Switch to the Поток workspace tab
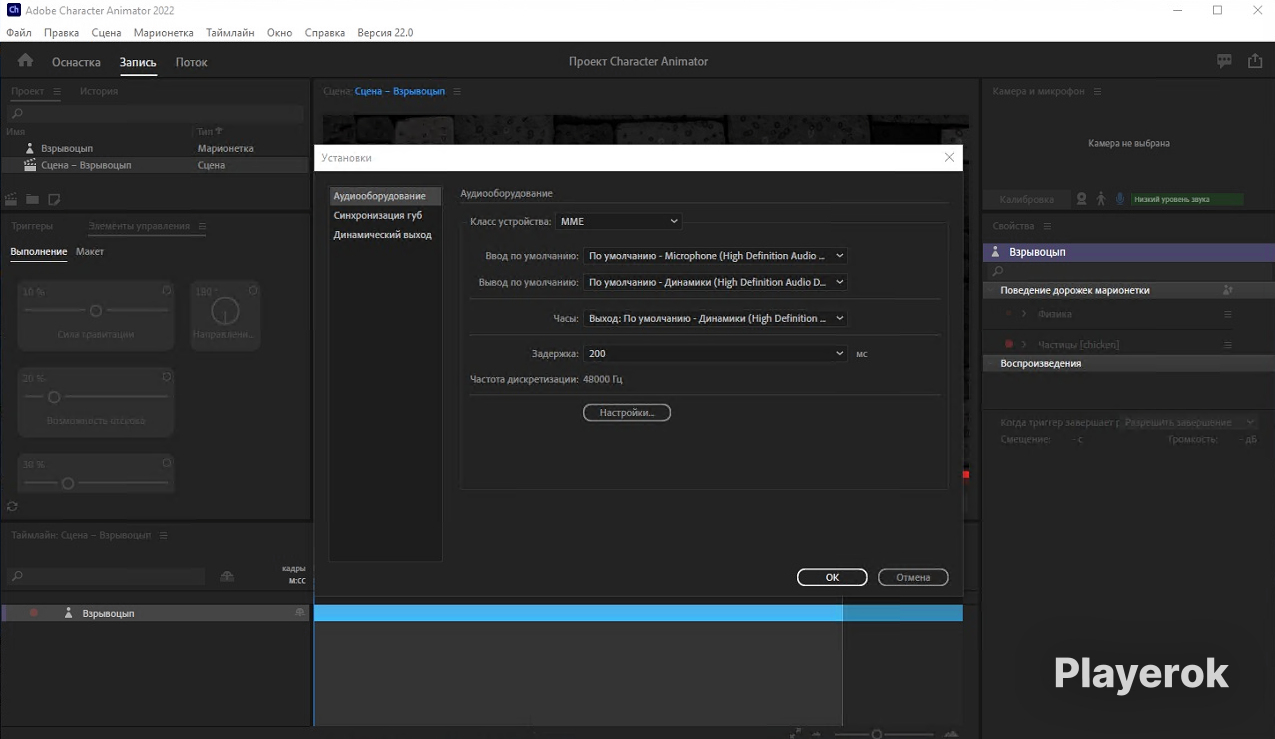Viewport: 1275px width, 739px height. (x=191, y=62)
